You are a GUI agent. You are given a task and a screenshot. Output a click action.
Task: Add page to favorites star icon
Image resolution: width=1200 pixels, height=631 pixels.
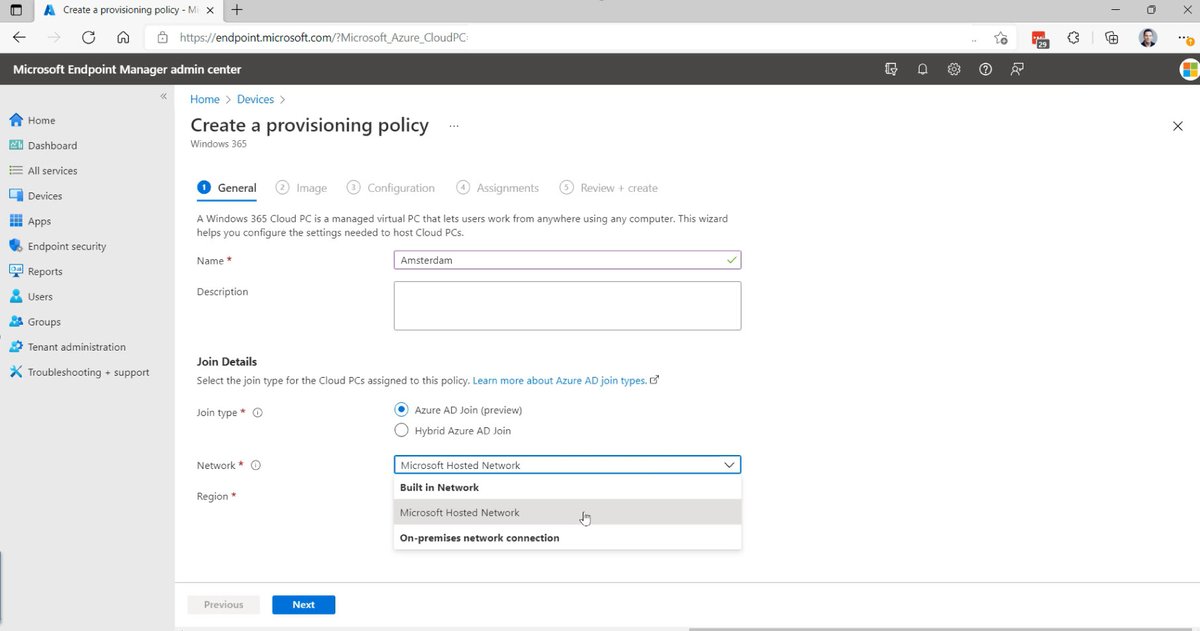pyautogui.click(x=1001, y=38)
